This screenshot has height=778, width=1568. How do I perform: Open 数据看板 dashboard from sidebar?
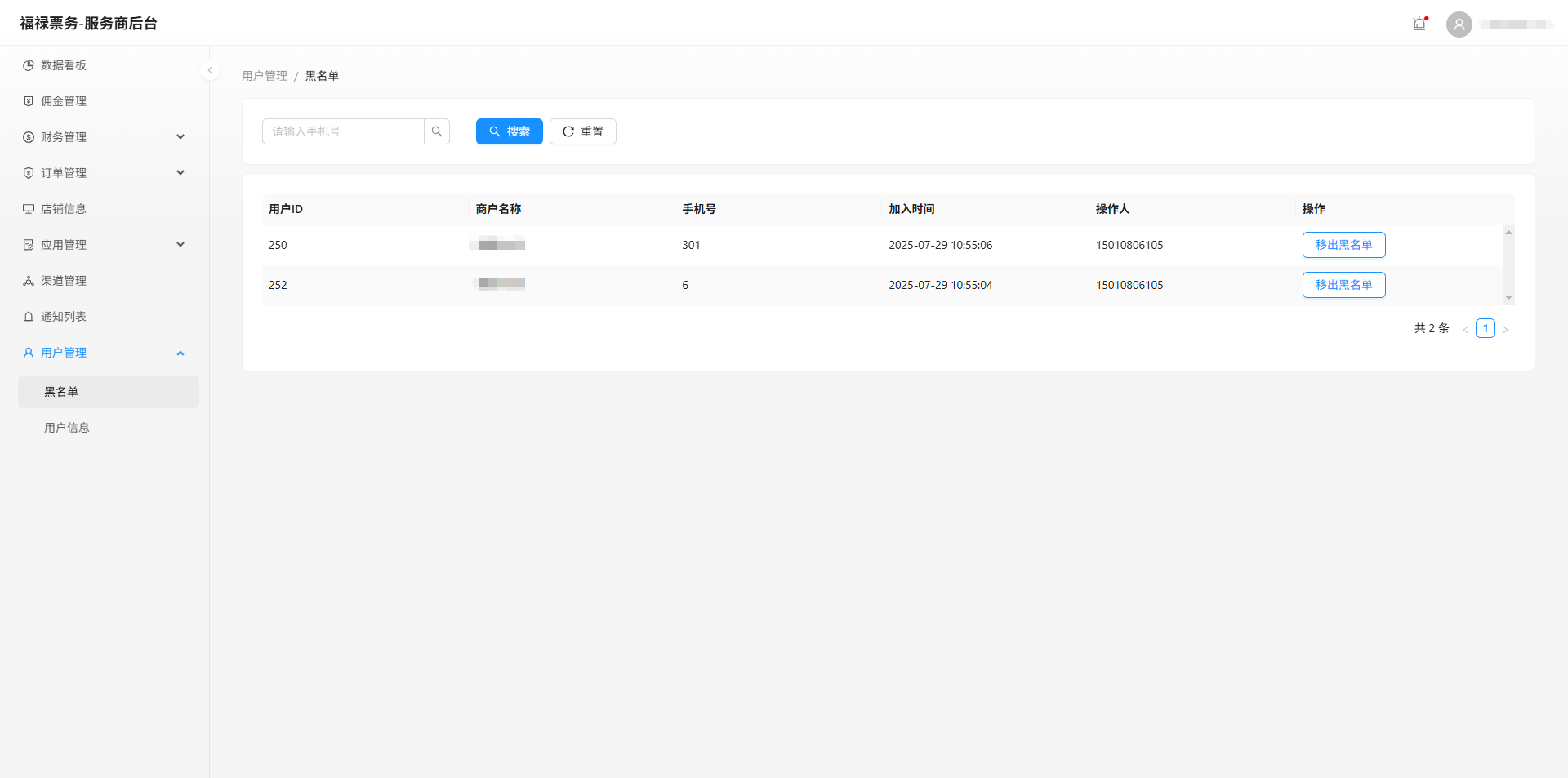tap(64, 65)
